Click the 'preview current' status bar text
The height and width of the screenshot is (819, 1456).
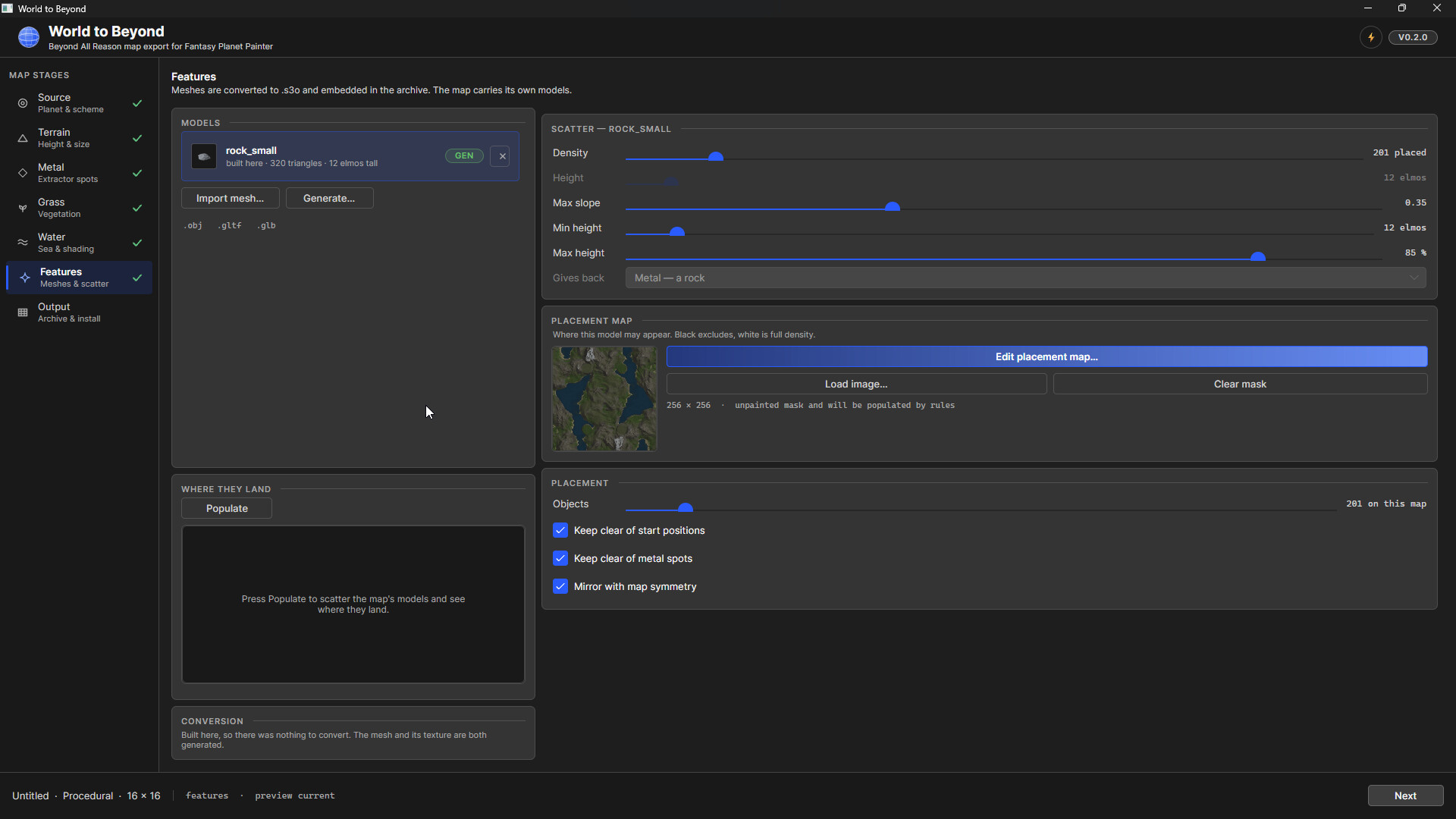coord(295,795)
